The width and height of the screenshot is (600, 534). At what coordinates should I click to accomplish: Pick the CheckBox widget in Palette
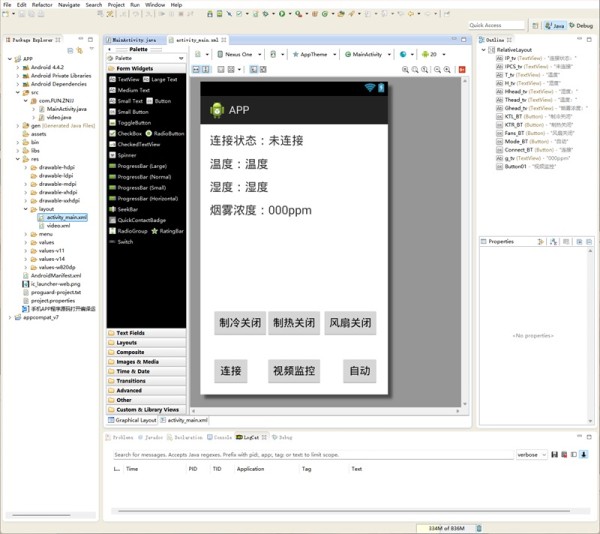126,134
